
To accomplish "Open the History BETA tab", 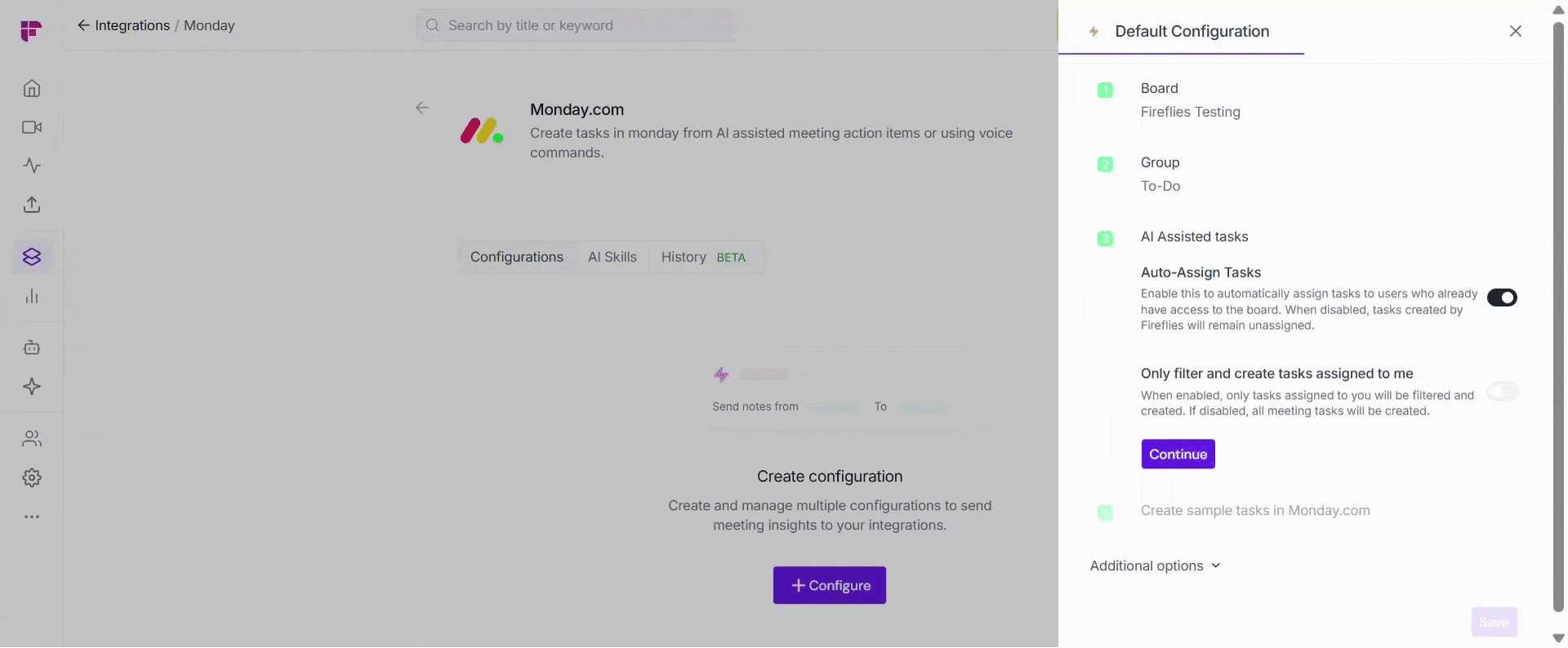I will tap(703, 257).
